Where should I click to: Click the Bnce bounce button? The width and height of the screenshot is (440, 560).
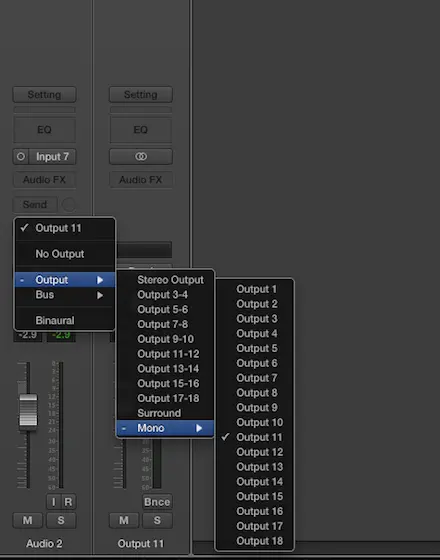pyautogui.click(x=157, y=502)
